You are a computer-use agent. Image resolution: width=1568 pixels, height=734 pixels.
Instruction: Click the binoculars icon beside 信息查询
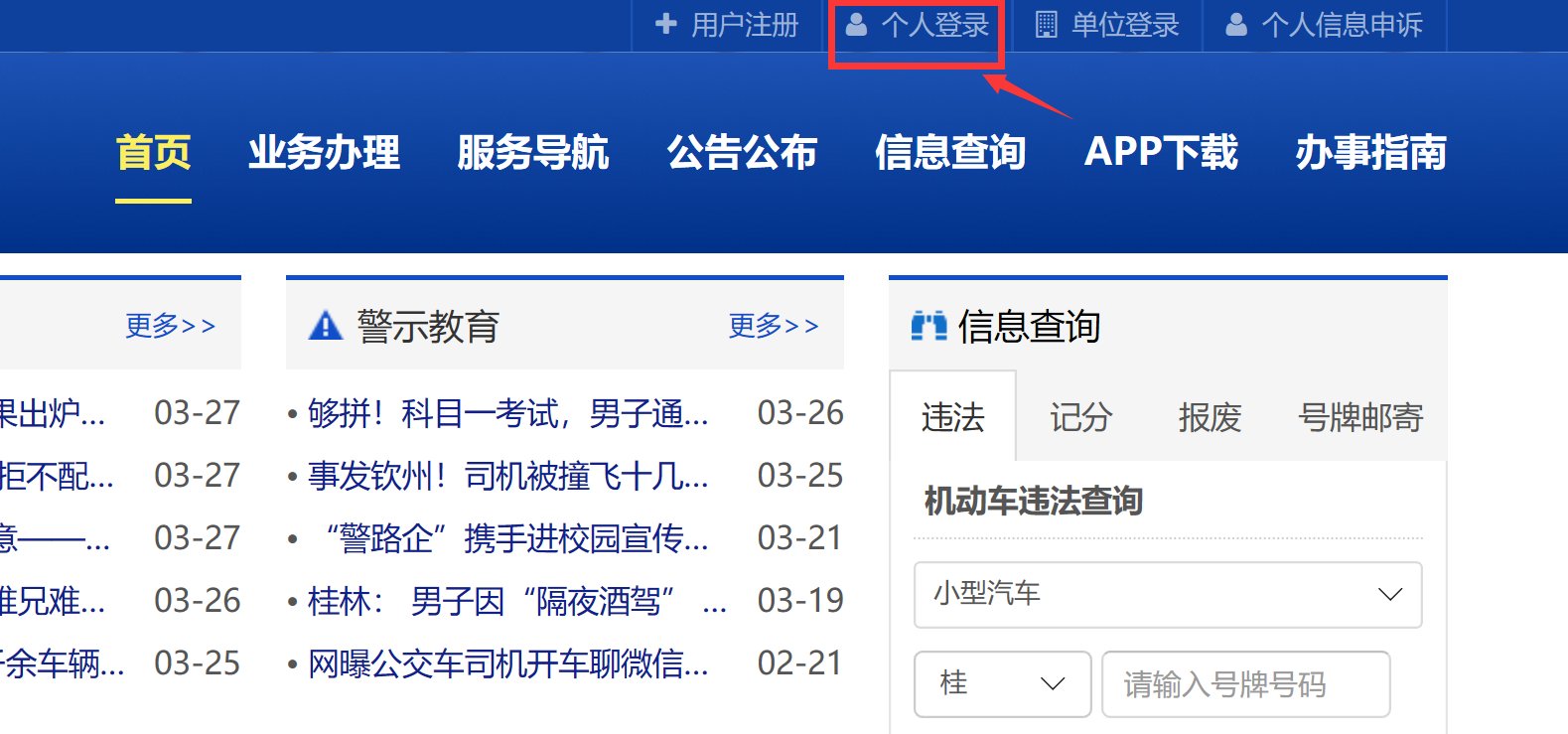coord(929,325)
